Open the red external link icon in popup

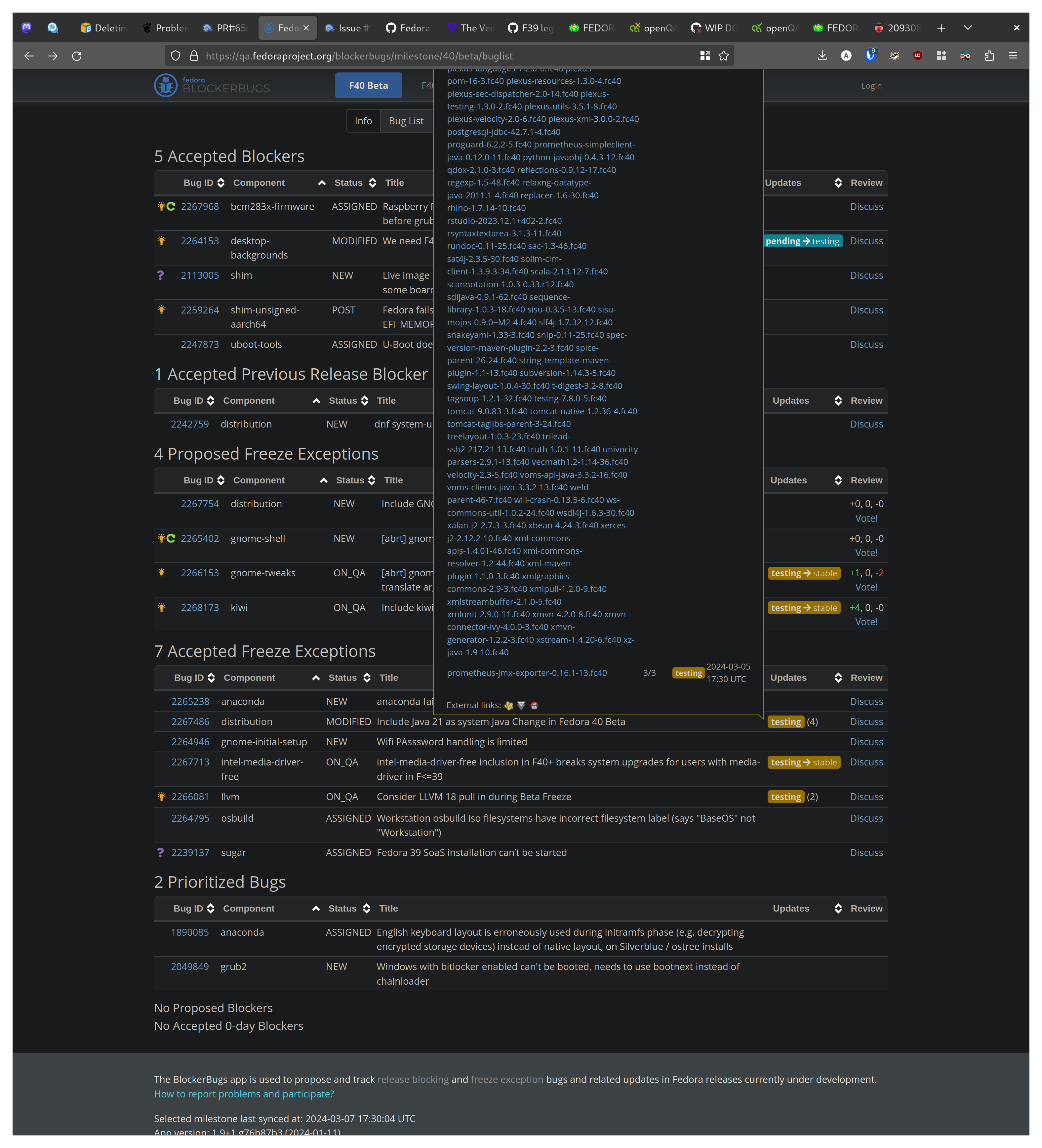pyautogui.click(x=534, y=706)
